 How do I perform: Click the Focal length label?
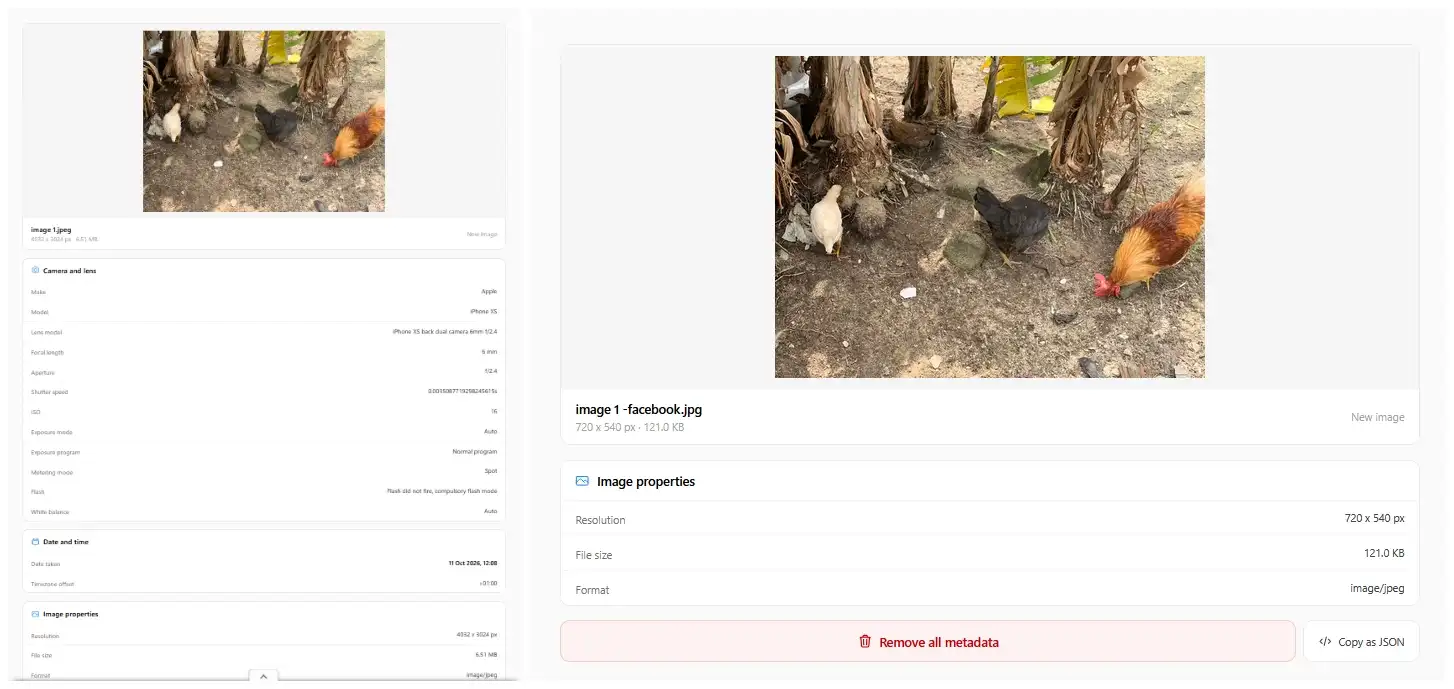tap(47, 352)
